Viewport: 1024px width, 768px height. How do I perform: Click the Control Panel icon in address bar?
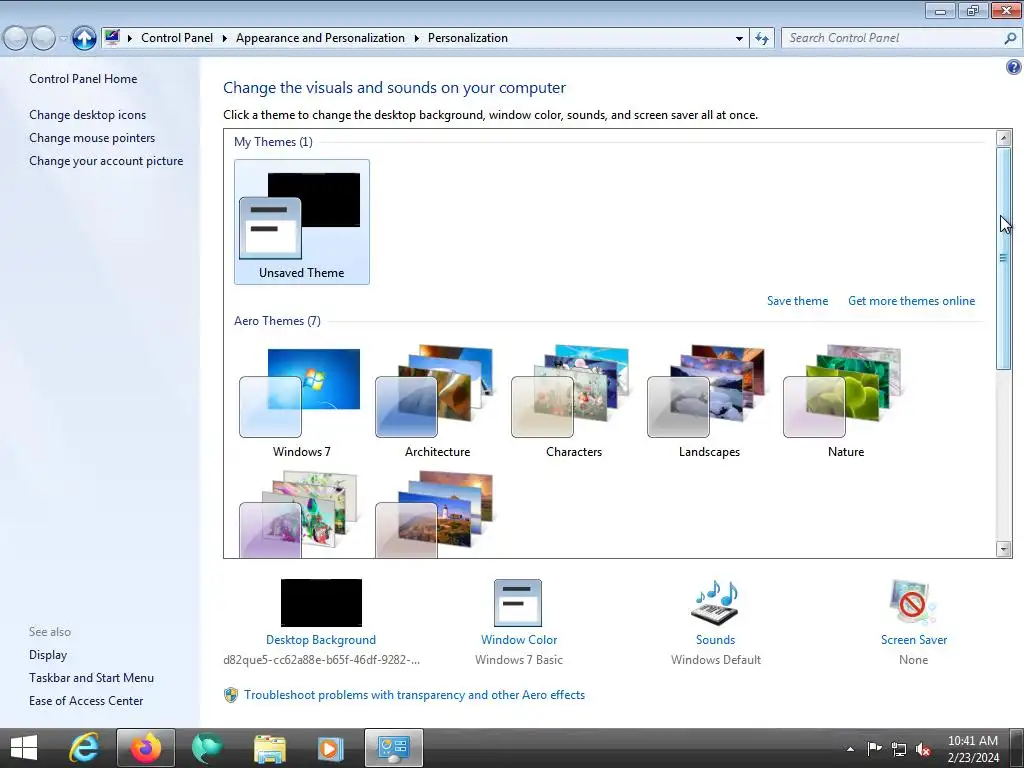click(112, 37)
